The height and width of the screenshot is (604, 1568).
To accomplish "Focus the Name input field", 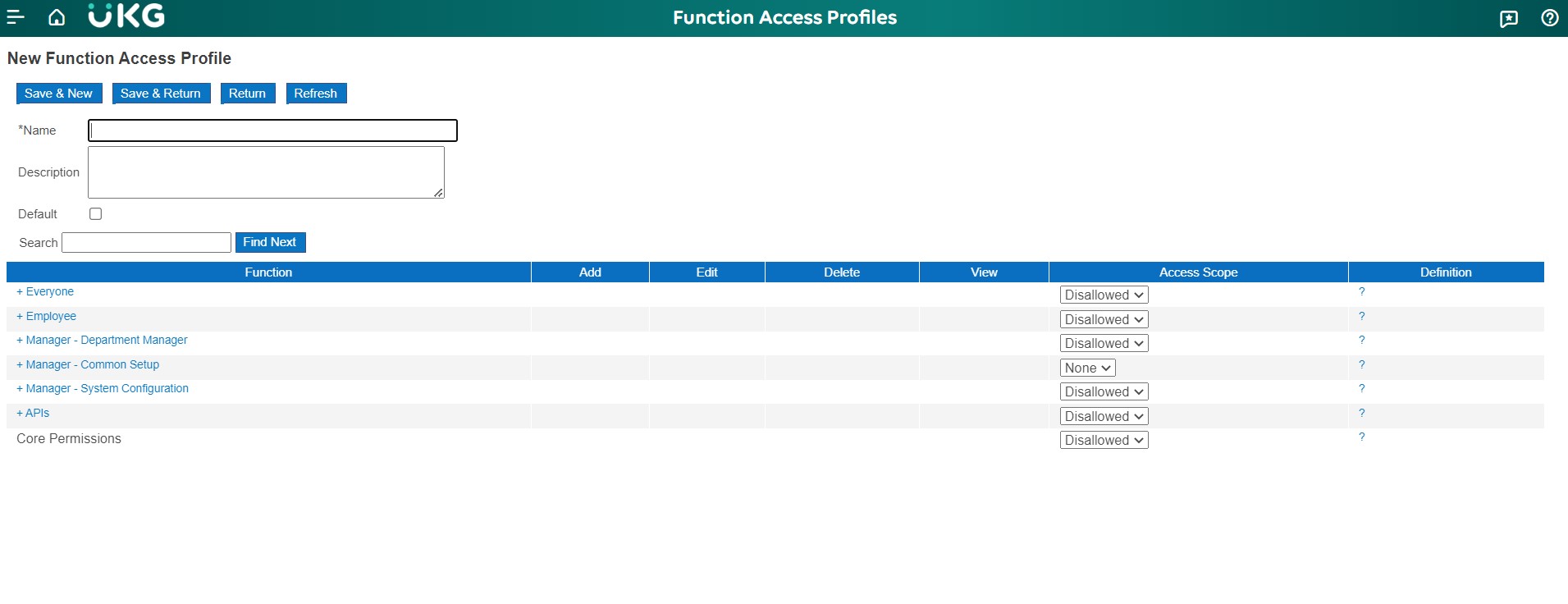I will [272, 130].
